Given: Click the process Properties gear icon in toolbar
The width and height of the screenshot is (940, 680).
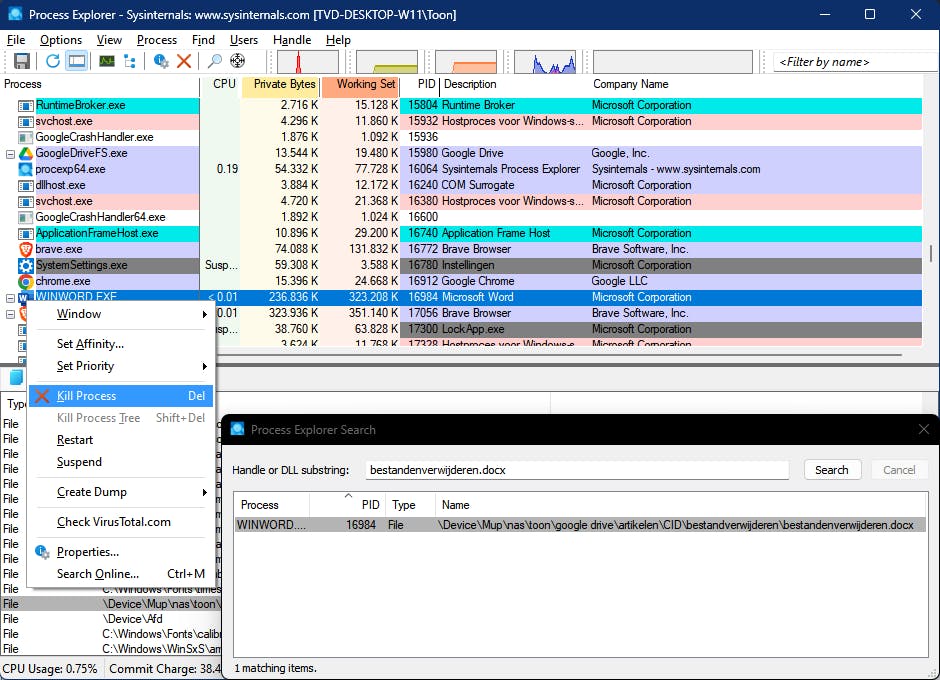Looking at the screenshot, I should (161, 61).
